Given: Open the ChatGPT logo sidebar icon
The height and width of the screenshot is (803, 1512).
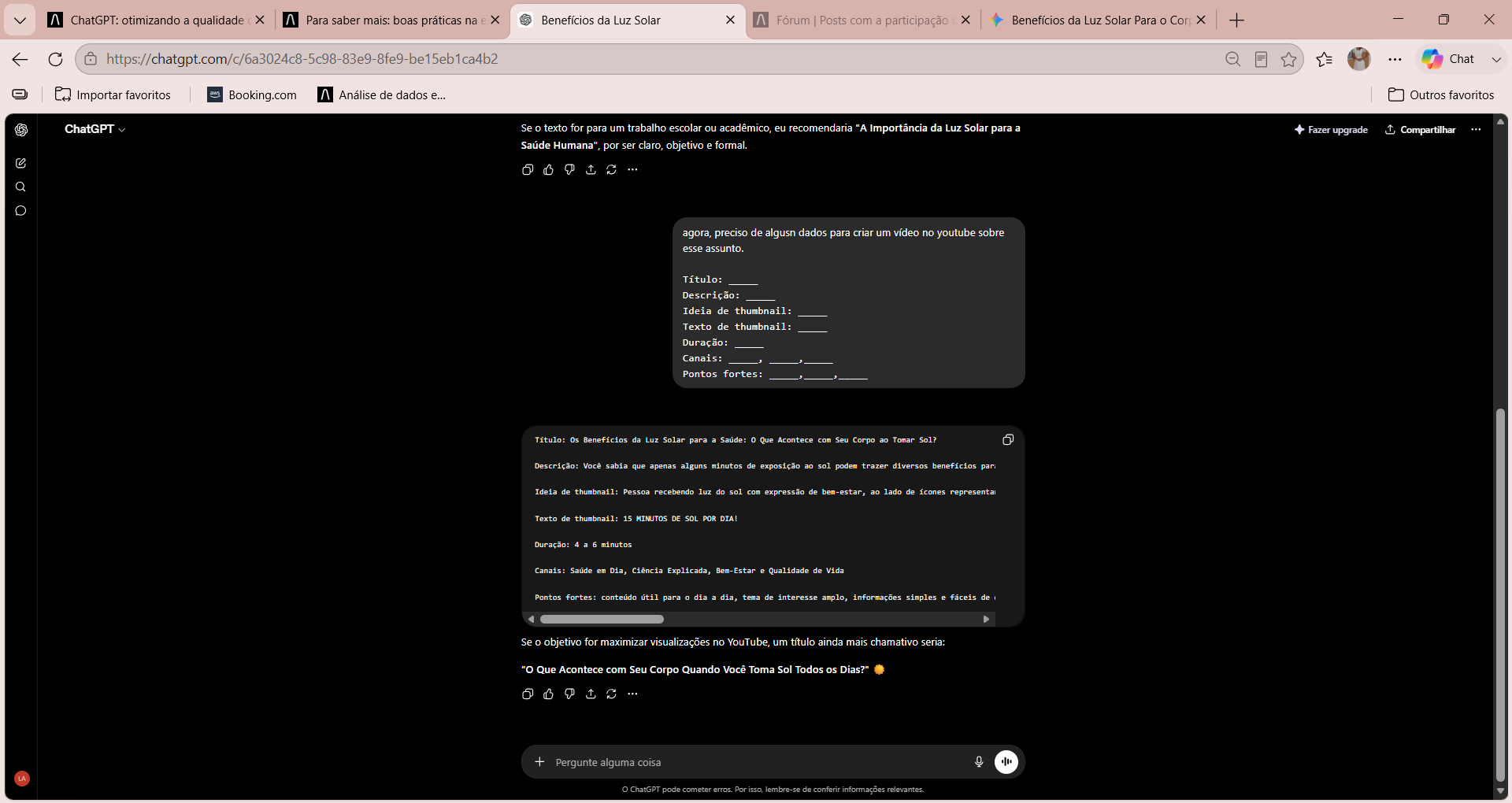Looking at the screenshot, I should (21, 130).
